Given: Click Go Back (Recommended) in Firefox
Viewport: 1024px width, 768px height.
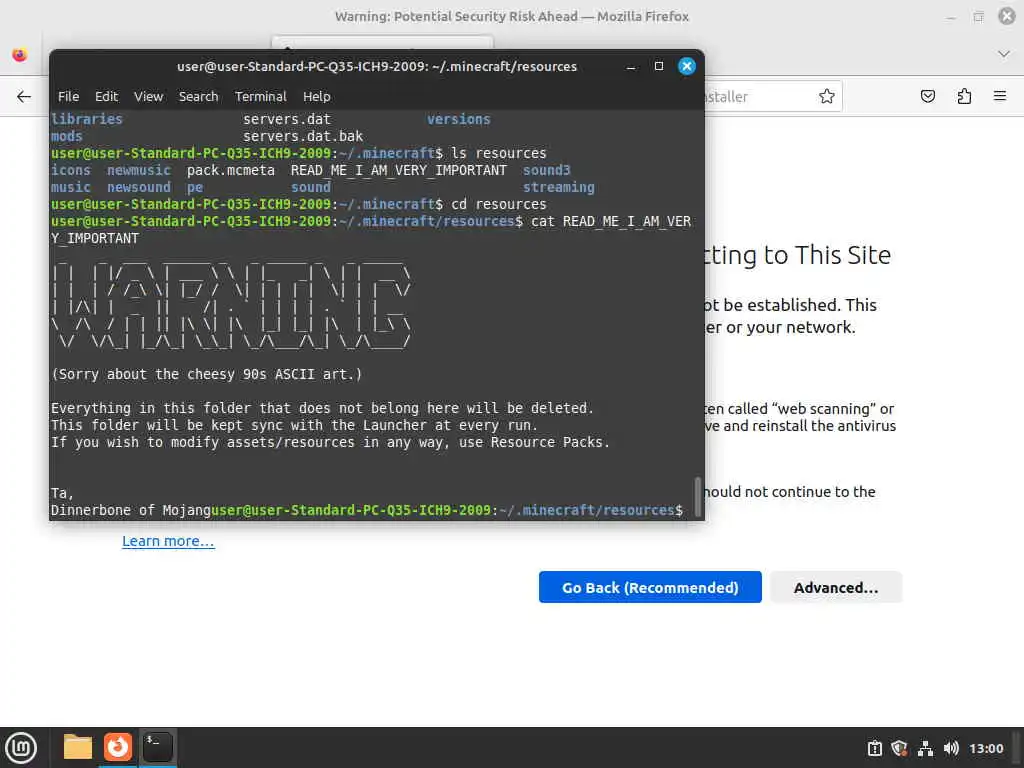Looking at the screenshot, I should point(650,587).
